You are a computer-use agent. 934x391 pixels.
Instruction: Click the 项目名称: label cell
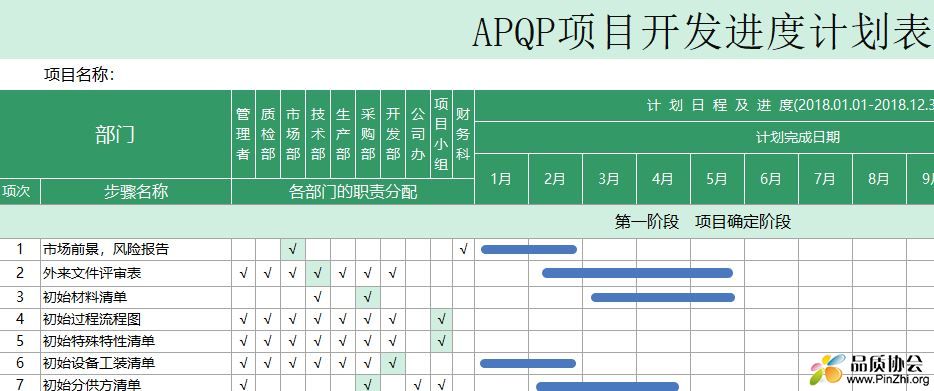click(79, 75)
